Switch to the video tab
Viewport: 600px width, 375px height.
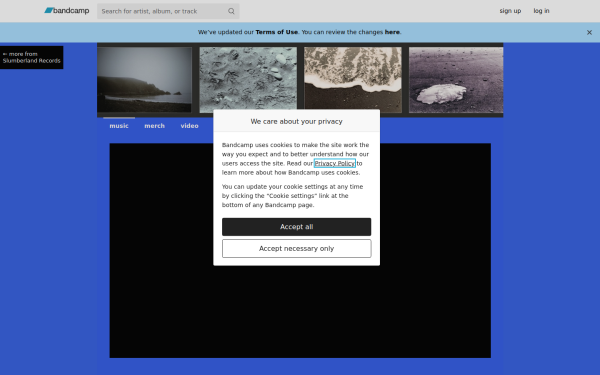coord(189,126)
